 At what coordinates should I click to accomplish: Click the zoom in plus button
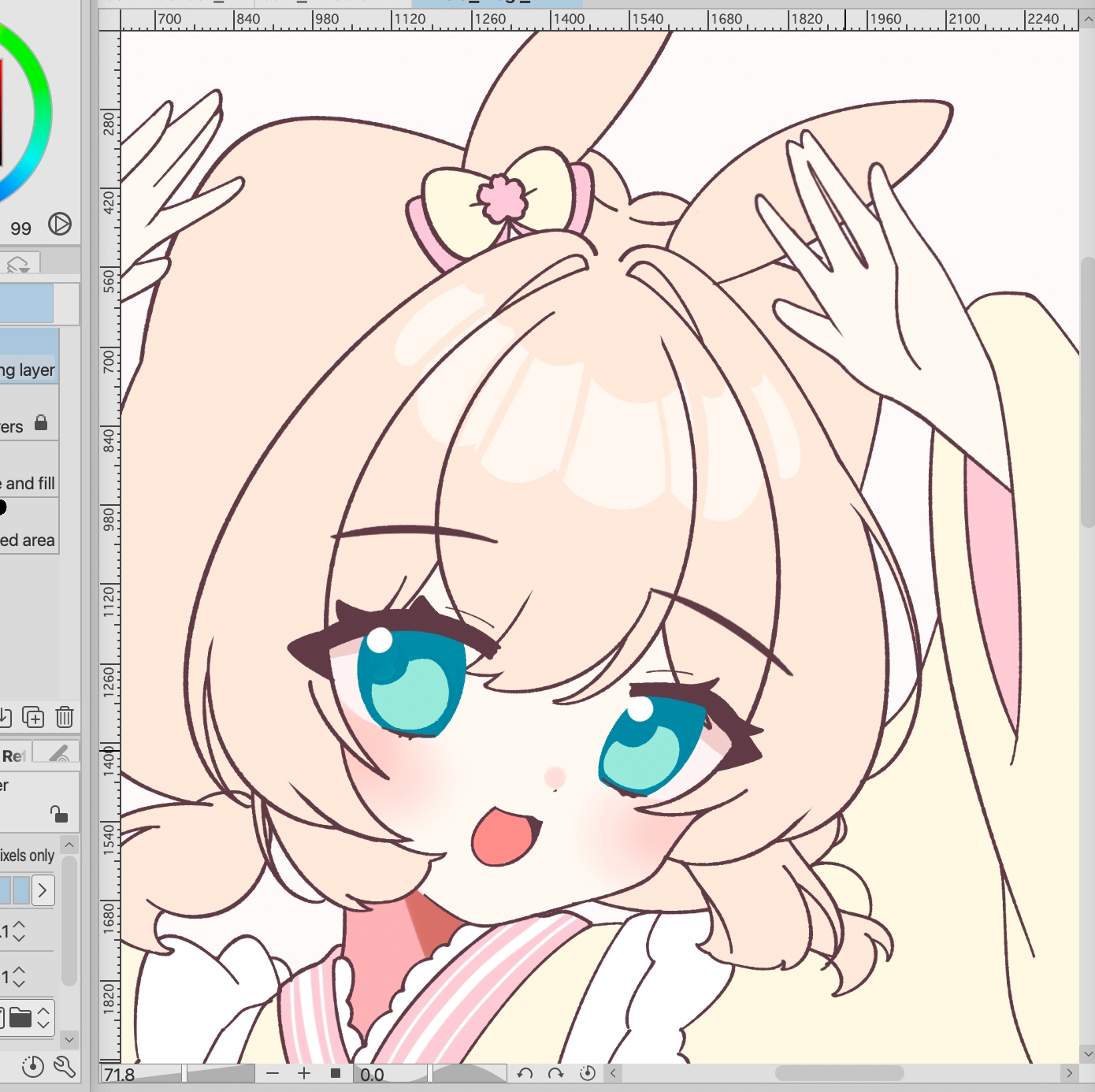click(304, 1073)
